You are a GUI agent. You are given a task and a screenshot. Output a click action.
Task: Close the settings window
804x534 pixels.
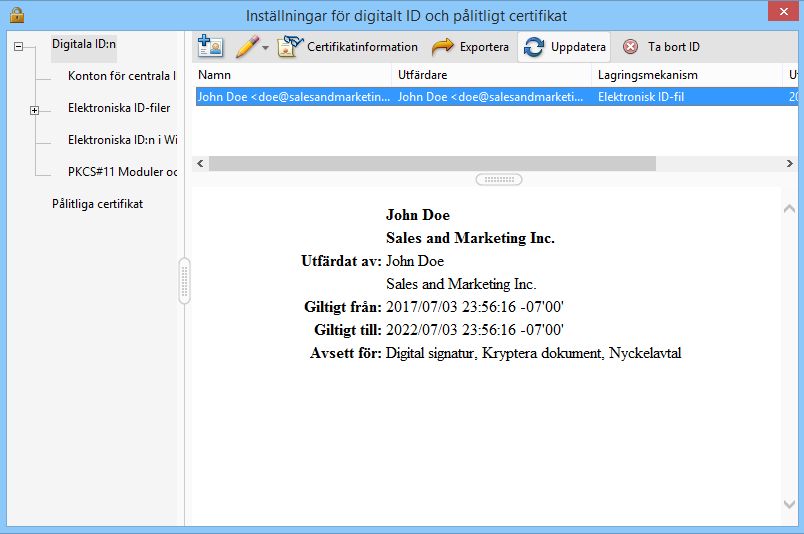tap(783, 11)
